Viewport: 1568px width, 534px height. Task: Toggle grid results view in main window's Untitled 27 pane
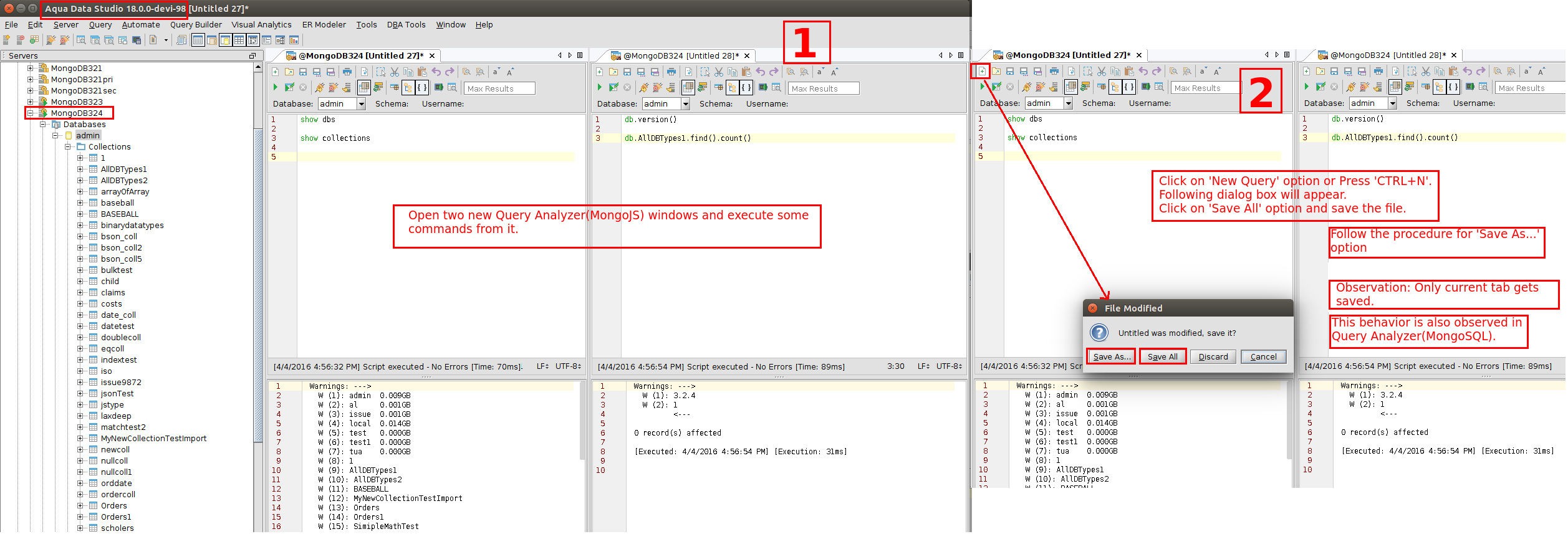click(363, 87)
